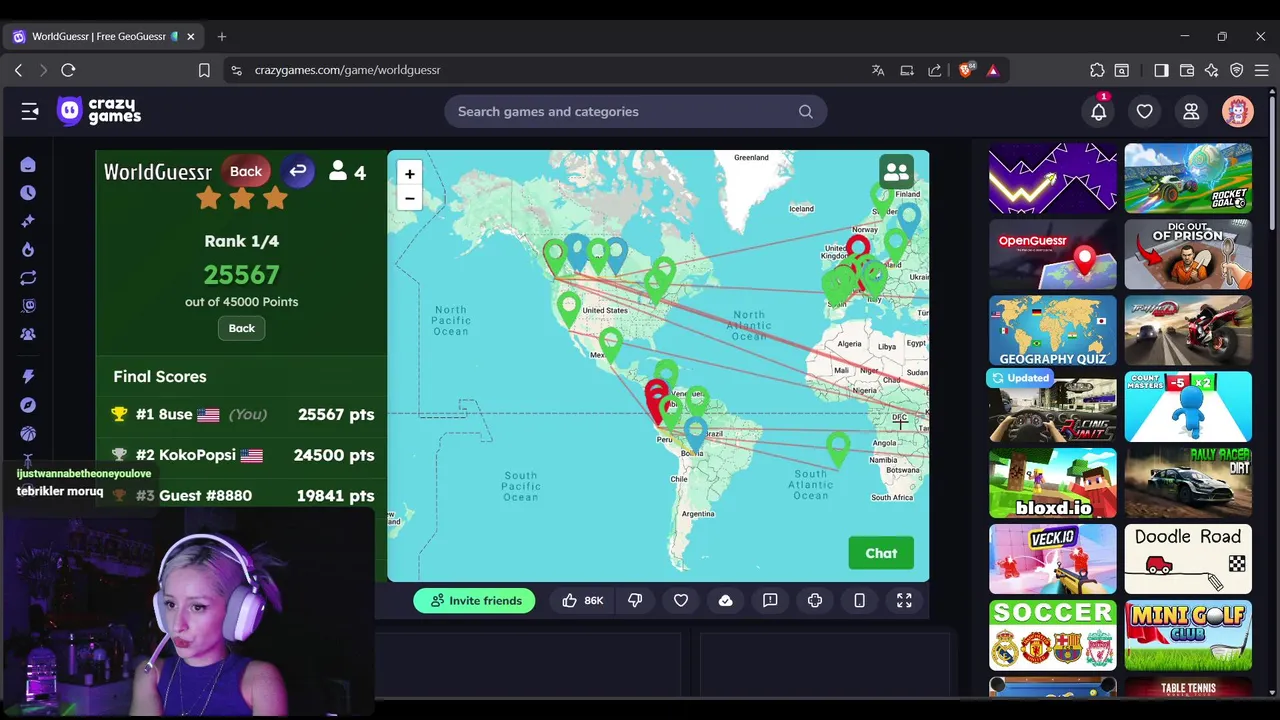Open the bloxd.io game thumbnail
The height and width of the screenshot is (720, 1280).
1052,483
